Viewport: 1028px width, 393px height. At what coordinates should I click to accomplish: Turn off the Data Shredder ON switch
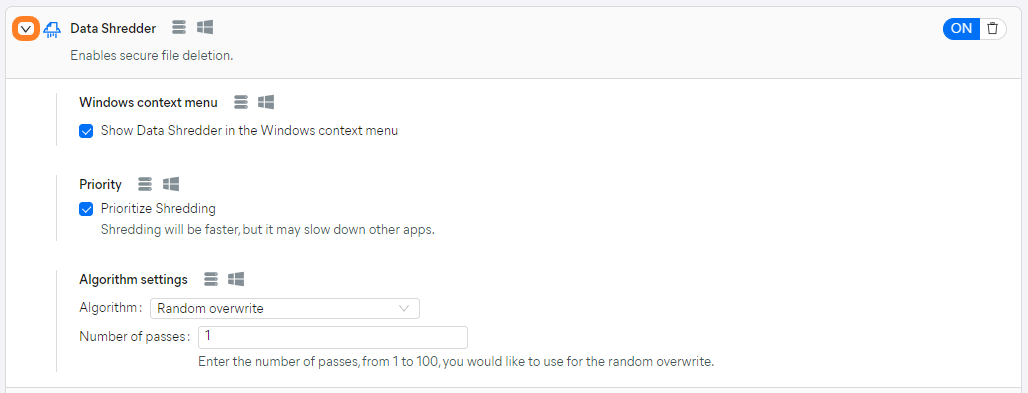961,28
